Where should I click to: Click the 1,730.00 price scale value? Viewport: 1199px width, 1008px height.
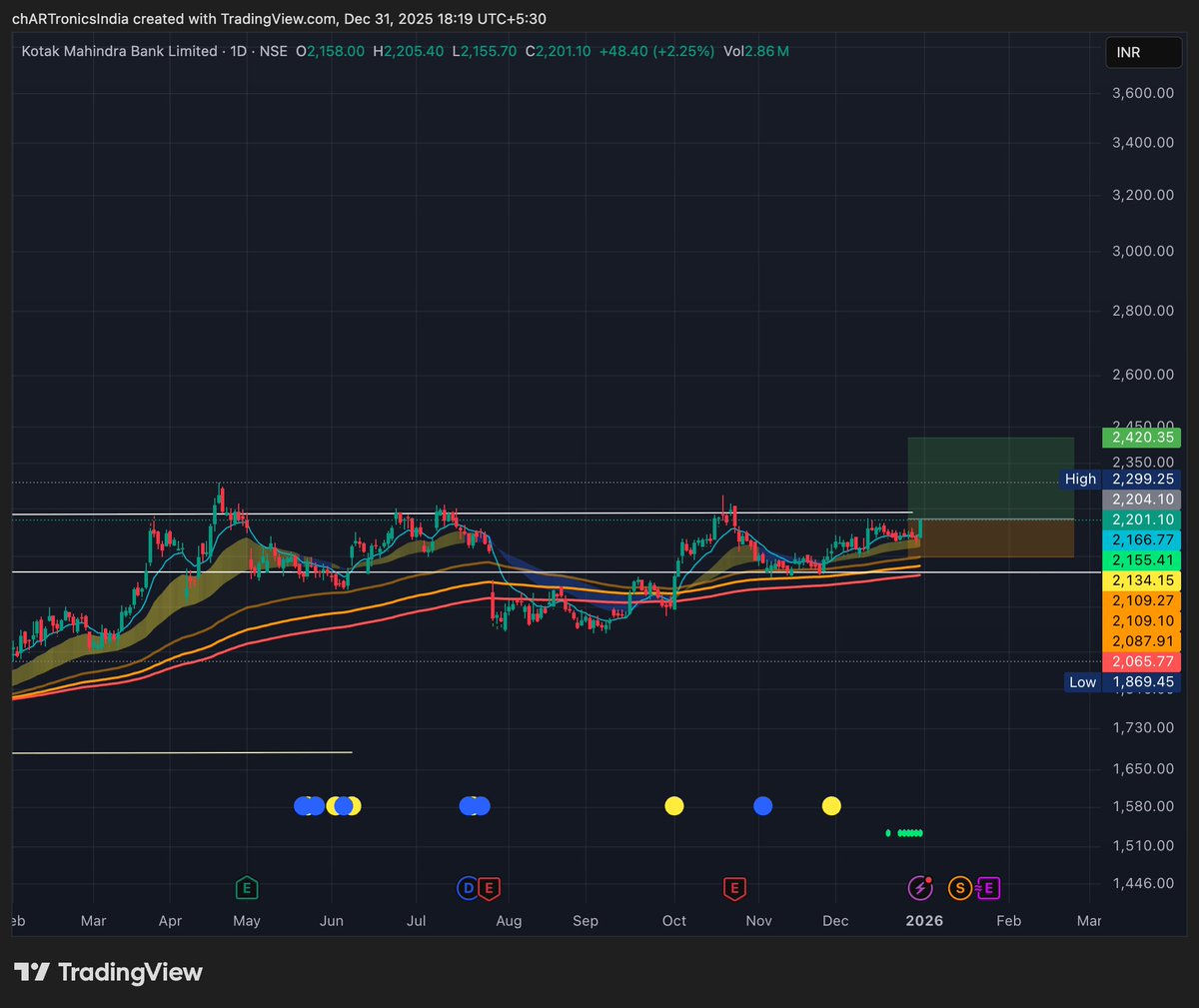click(1143, 727)
